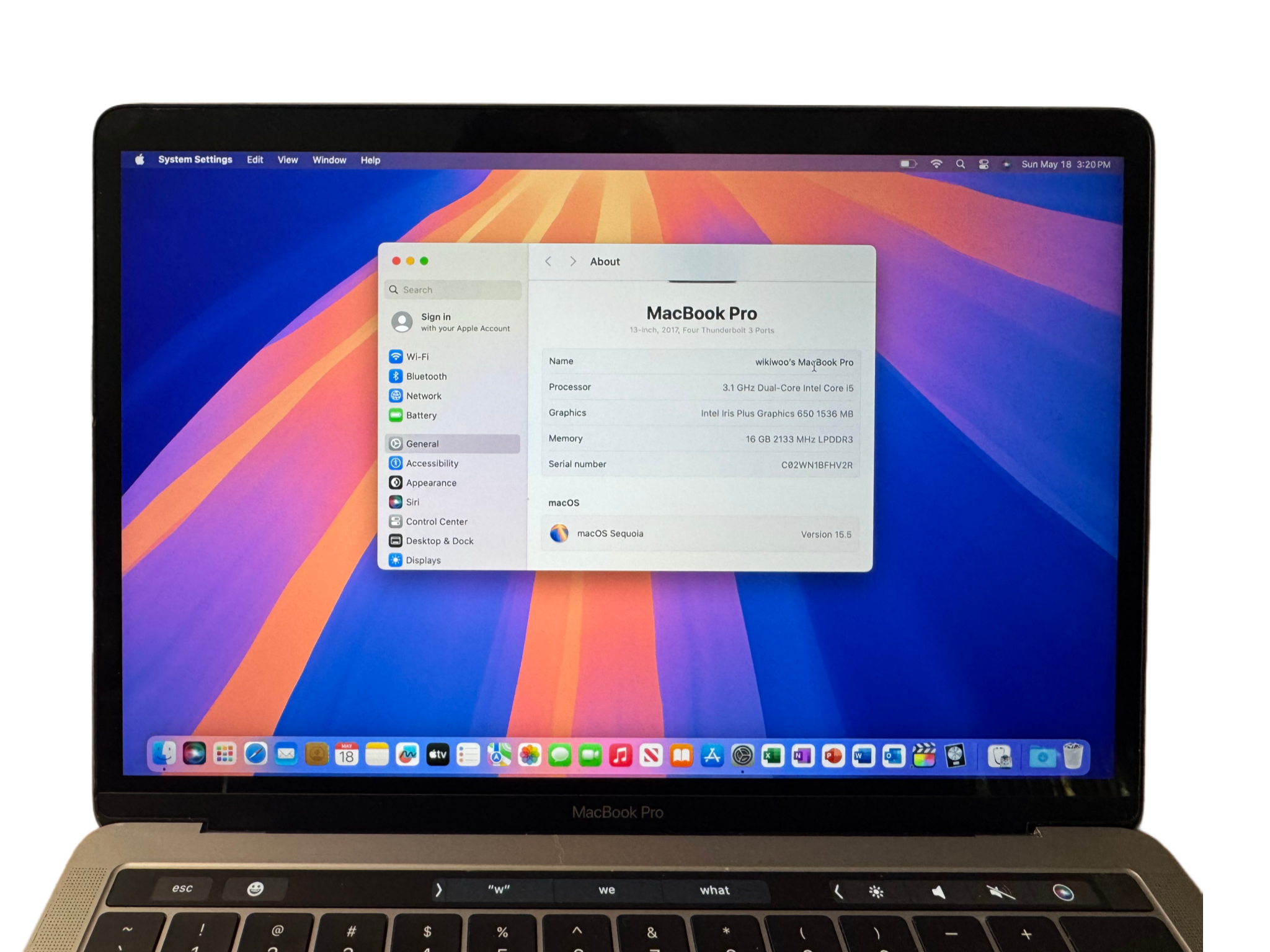Open the System Settings menu

click(195, 159)
